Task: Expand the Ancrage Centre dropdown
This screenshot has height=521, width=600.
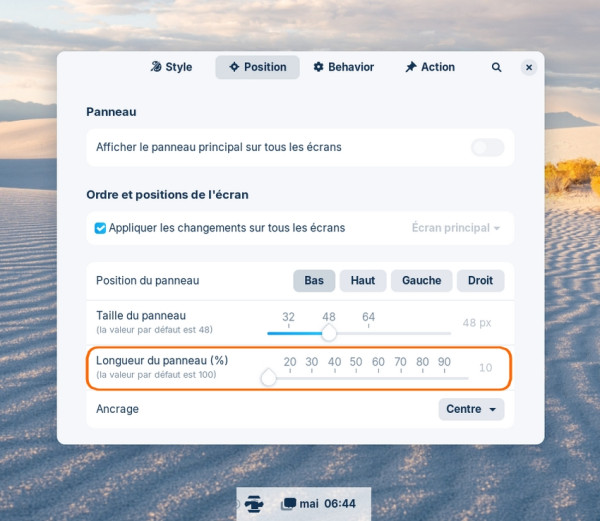Action: (471, 409)
